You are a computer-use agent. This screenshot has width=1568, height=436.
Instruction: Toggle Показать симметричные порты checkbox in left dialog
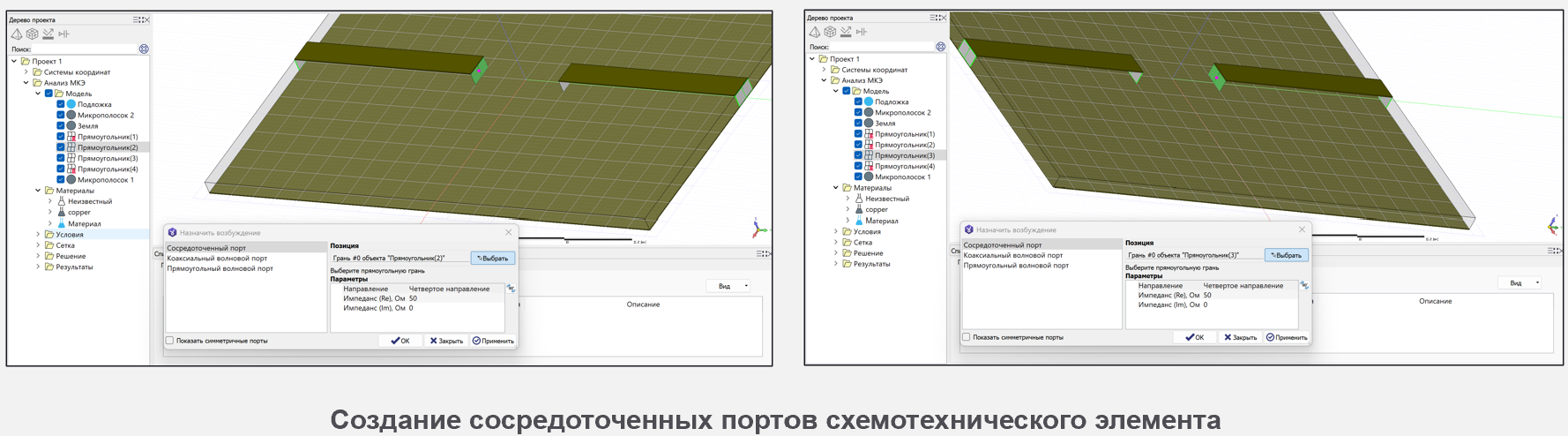(x=170, y=341)
